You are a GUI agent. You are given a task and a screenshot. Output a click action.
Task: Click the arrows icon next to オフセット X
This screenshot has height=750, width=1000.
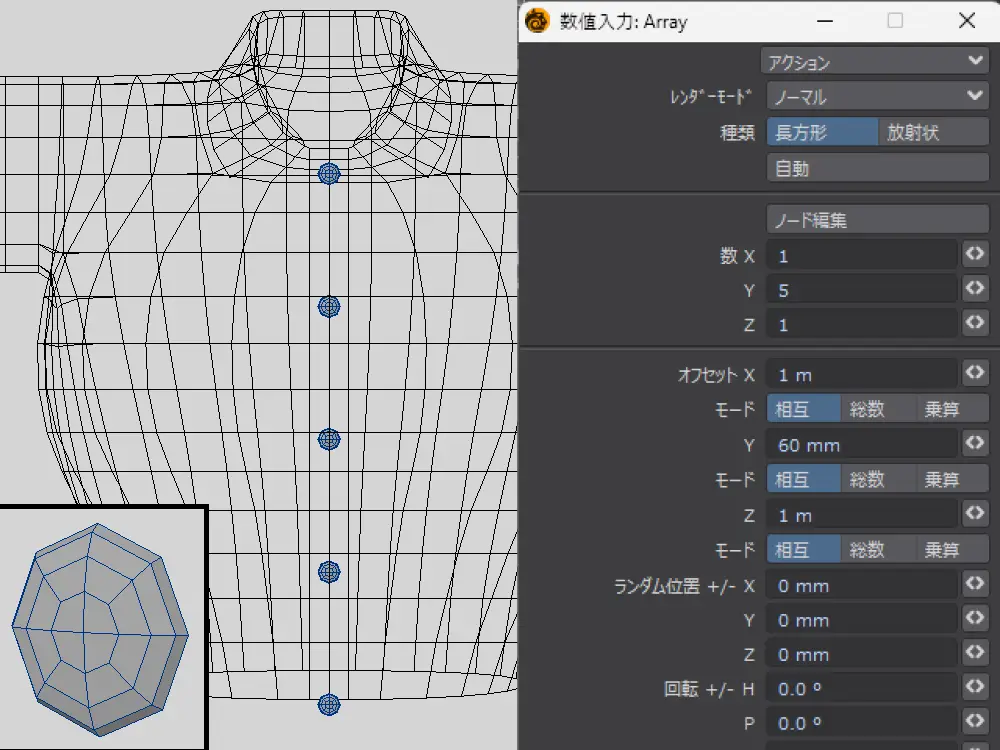click(x=974, y=374)
